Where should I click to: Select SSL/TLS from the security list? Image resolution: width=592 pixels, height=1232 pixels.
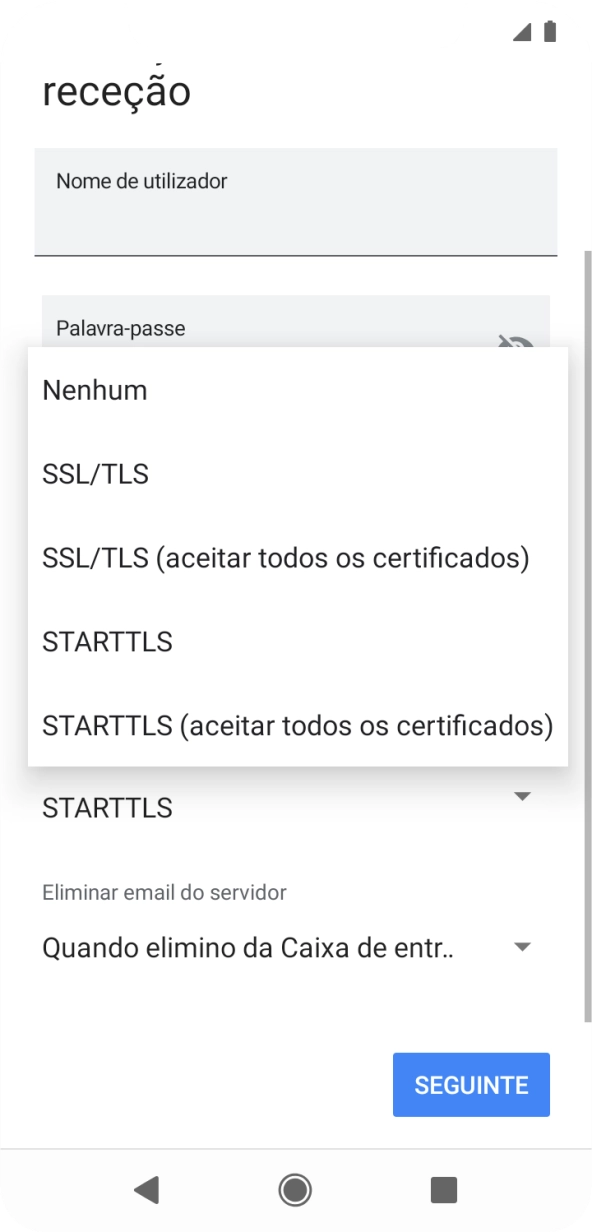tap(94, 474)
